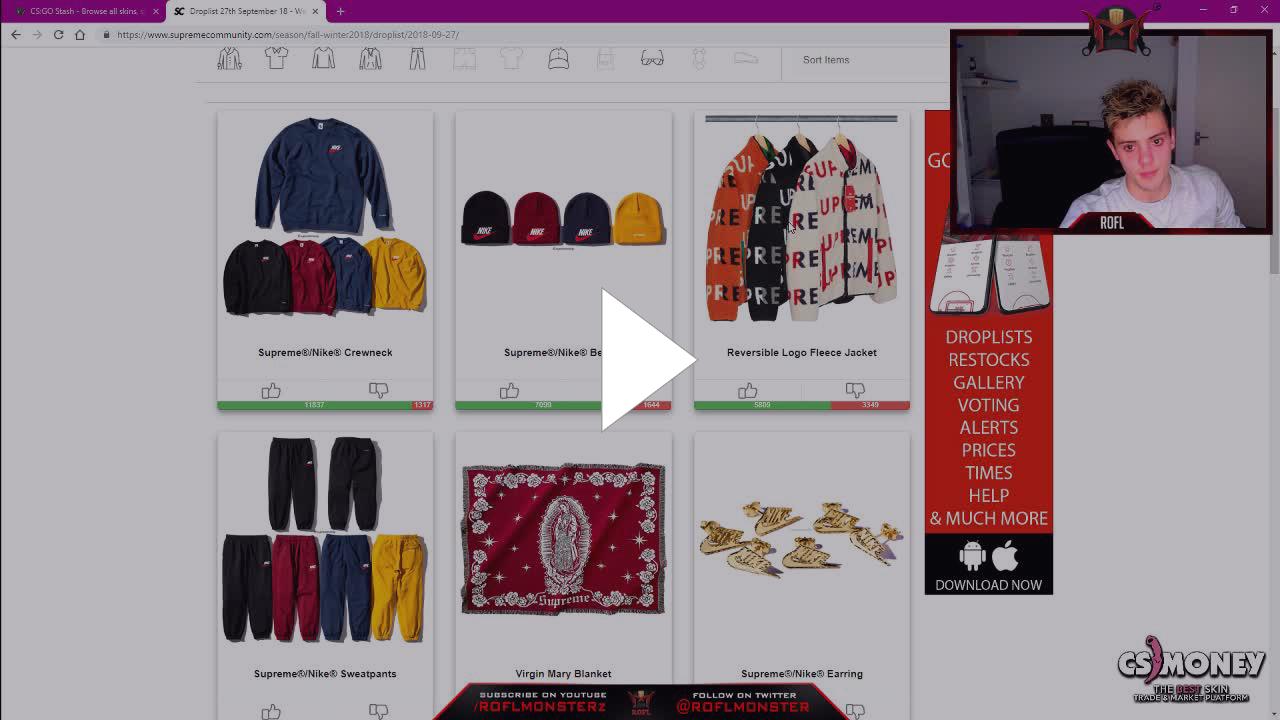The width and height of the screenshot is (1280, 720).
Task: Open the Sweatpants product image
Action: point(325,538)
